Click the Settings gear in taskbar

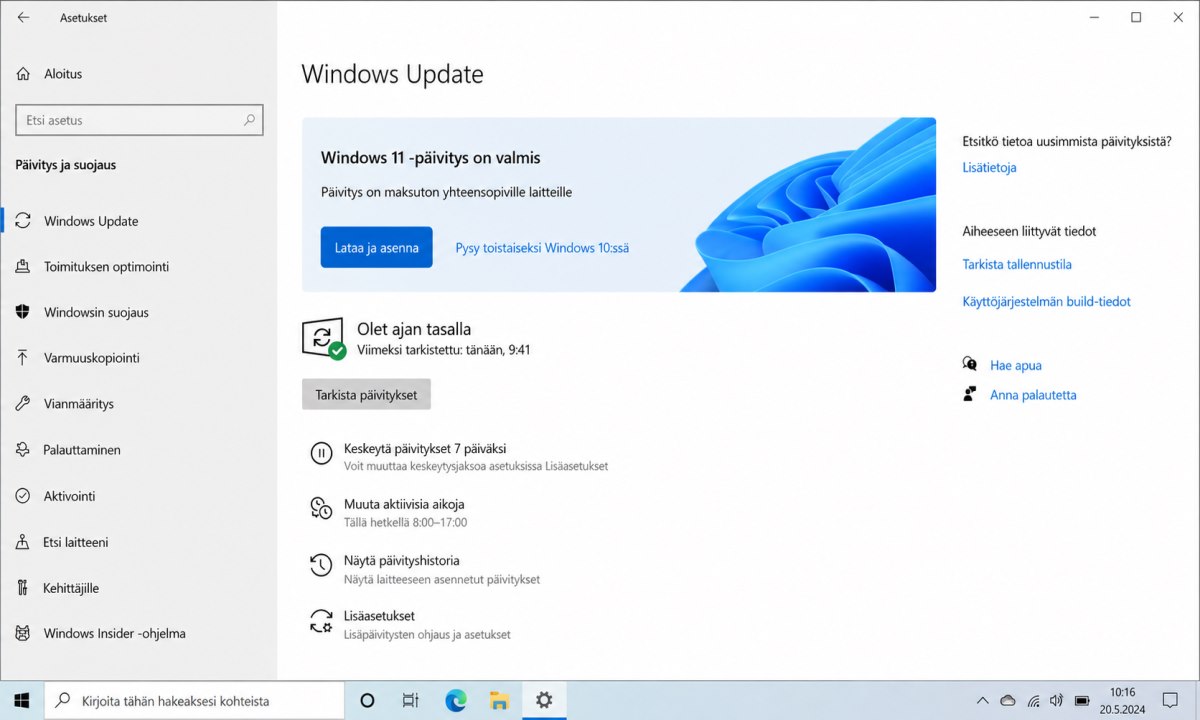pyautogui.click(x=544, y=701)
